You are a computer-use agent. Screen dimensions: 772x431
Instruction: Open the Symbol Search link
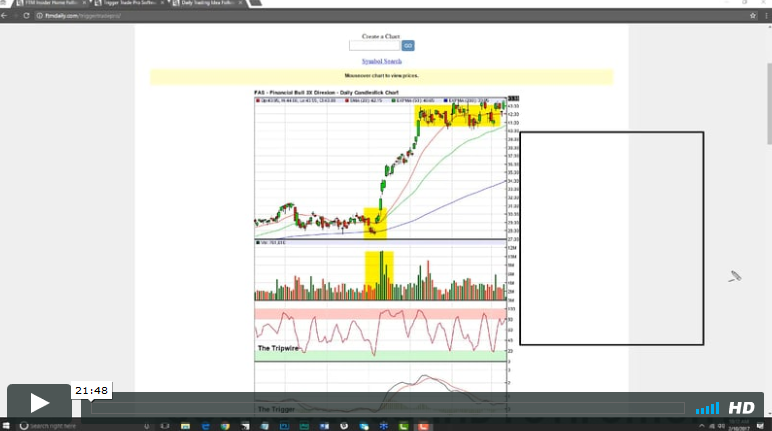pyautogui.click(x=381, y=61)
